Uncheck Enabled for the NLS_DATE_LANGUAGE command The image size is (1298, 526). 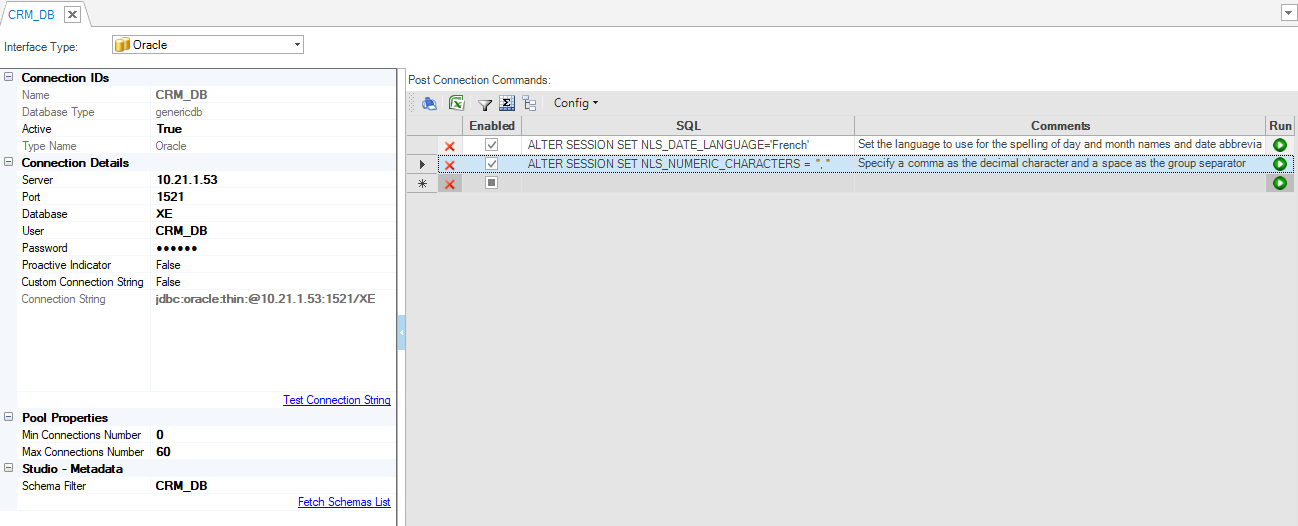point(491,145)
